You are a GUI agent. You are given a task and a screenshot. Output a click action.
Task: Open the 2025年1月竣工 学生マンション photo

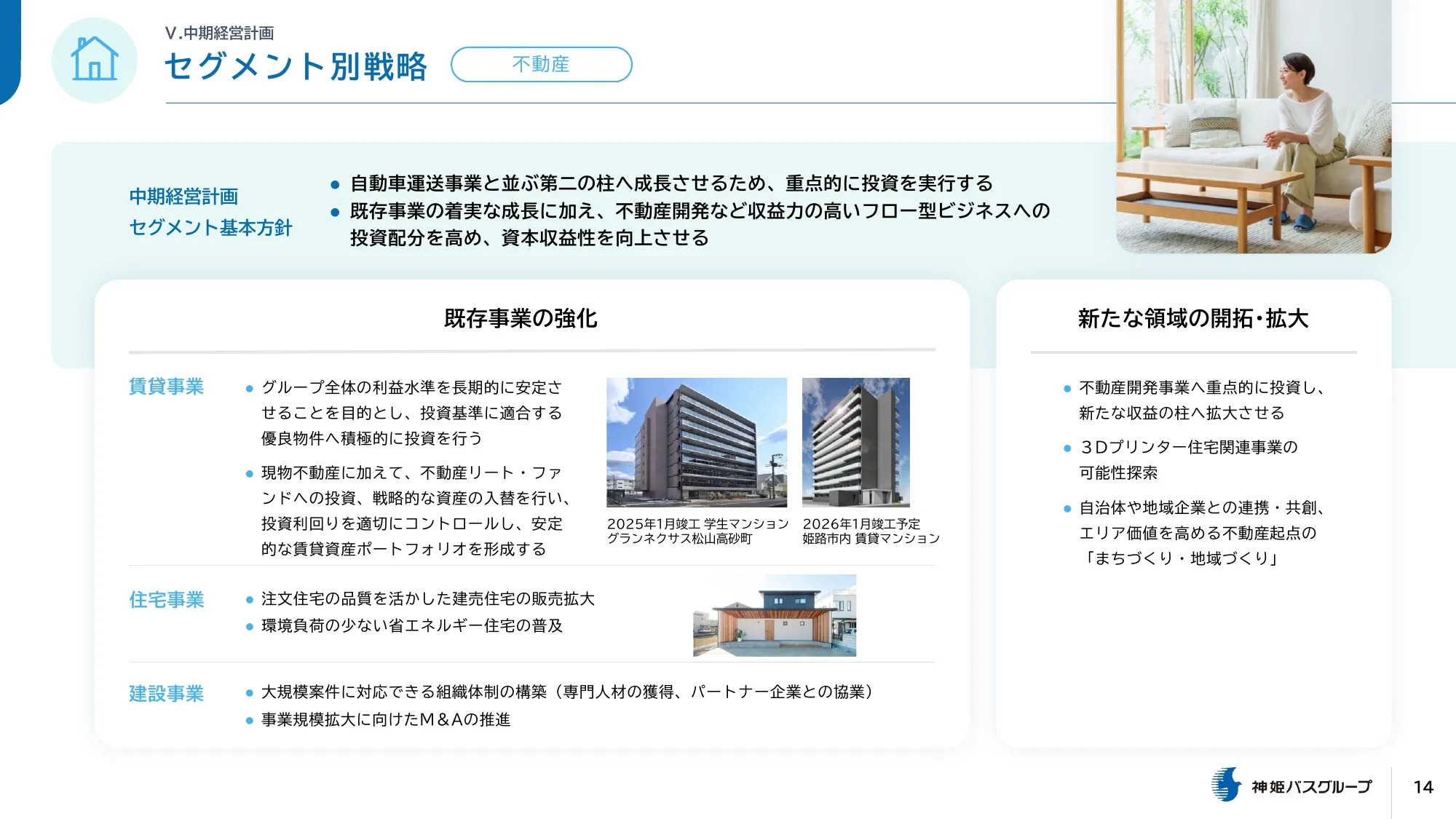[x=697, y=442]
